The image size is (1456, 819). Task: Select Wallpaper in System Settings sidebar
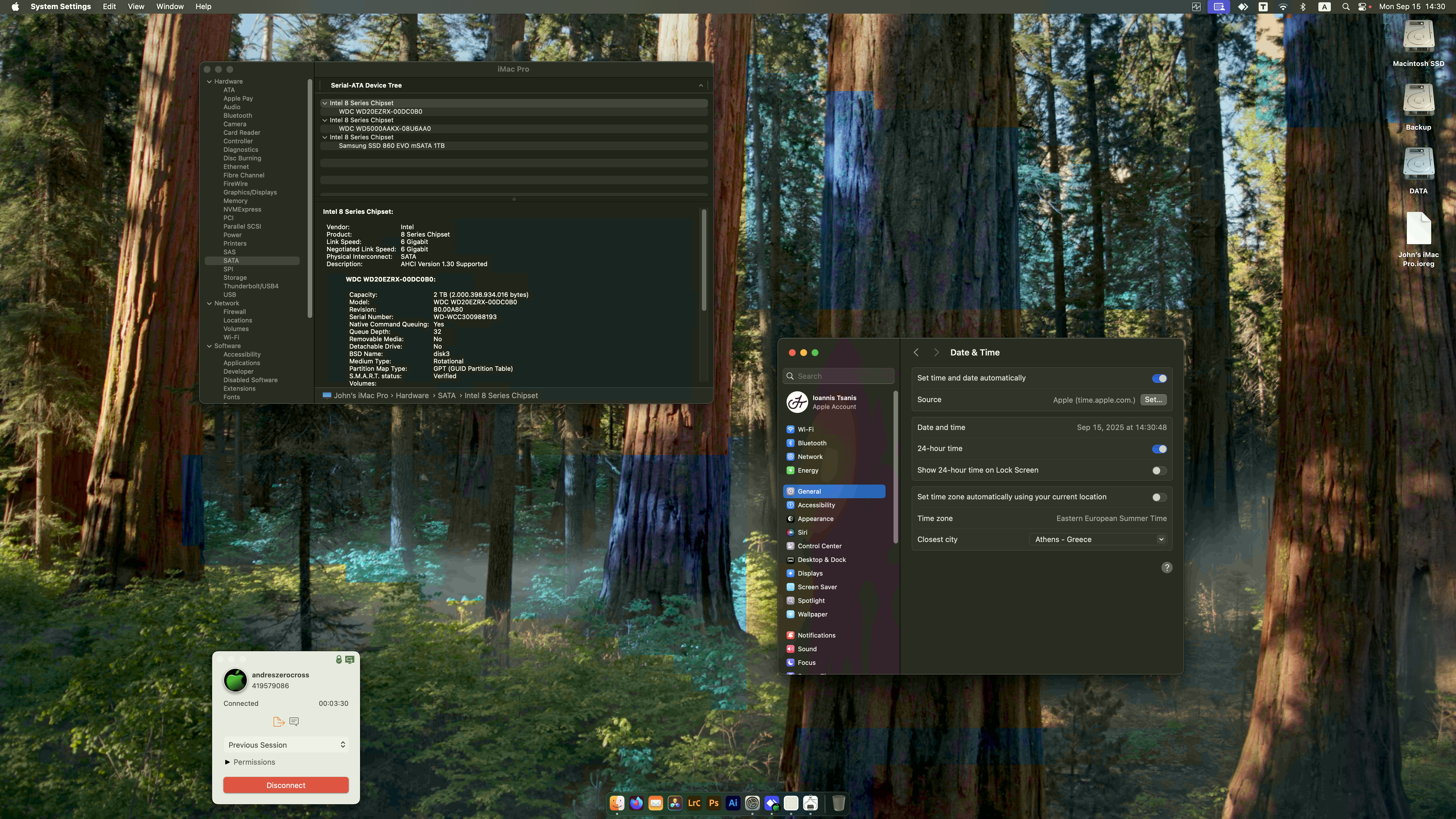[812, 614]
